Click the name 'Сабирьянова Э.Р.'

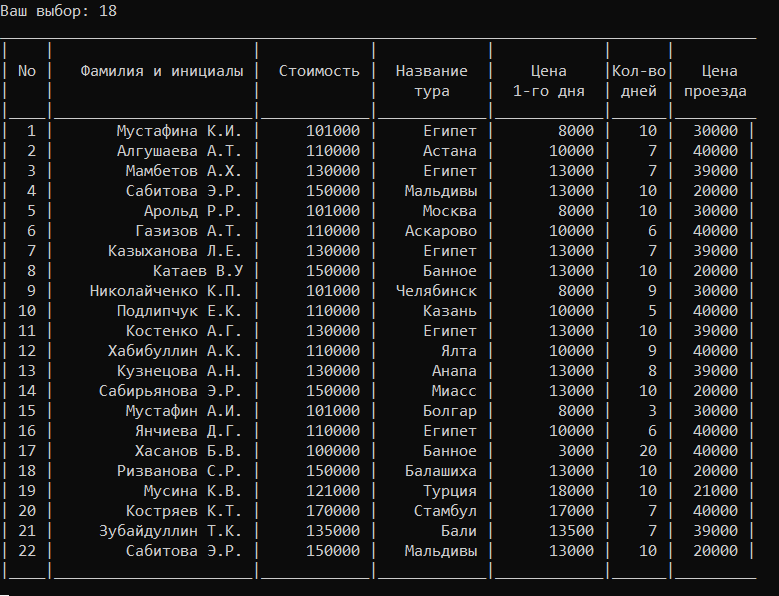click(x=170, y=391)
